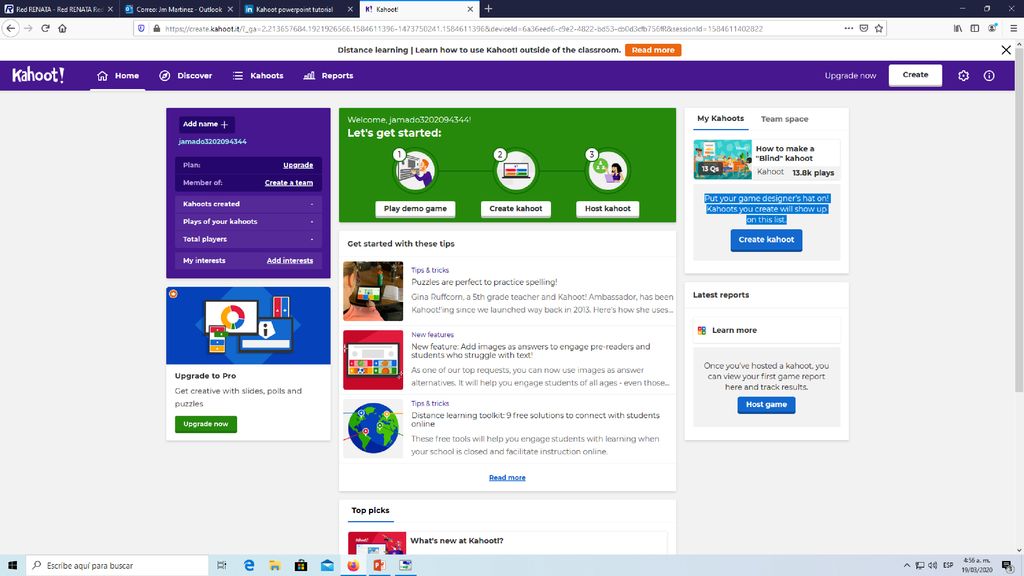Screen dimensions: 1024x576
Task: Open the page actions ellipsis menu
Action: [848, 29]
